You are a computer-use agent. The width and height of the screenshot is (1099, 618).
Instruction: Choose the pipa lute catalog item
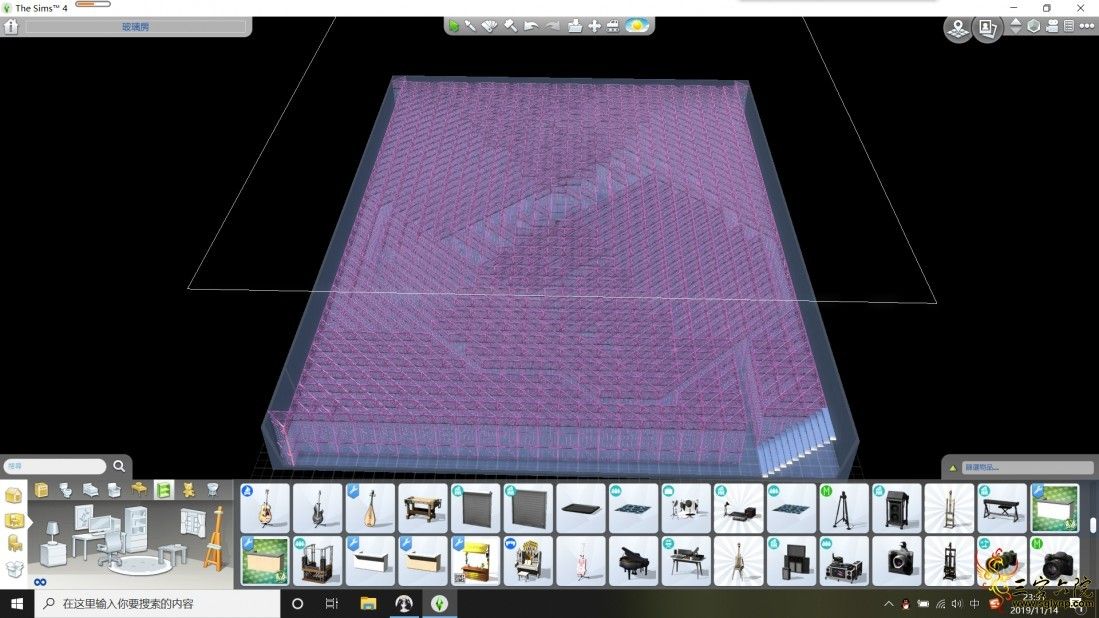coord(370,507)
